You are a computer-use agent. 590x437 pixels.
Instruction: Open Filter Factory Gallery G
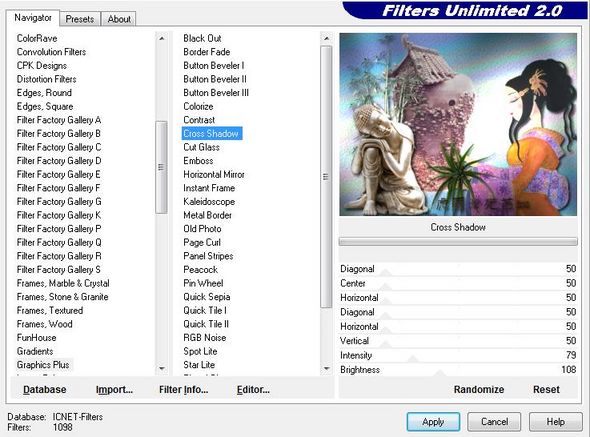click(59, 202)
